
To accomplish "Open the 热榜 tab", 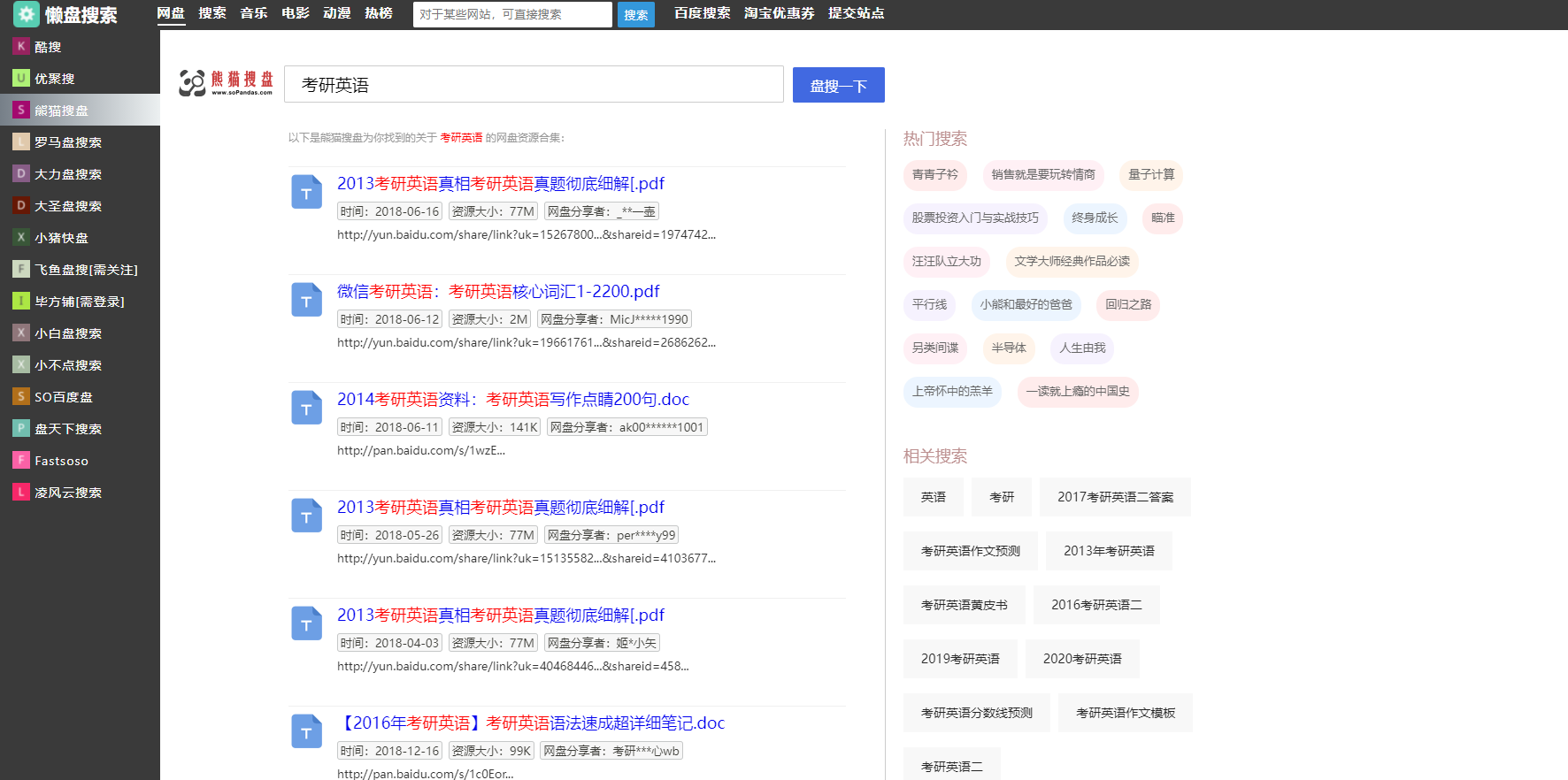I will [379, 13].
